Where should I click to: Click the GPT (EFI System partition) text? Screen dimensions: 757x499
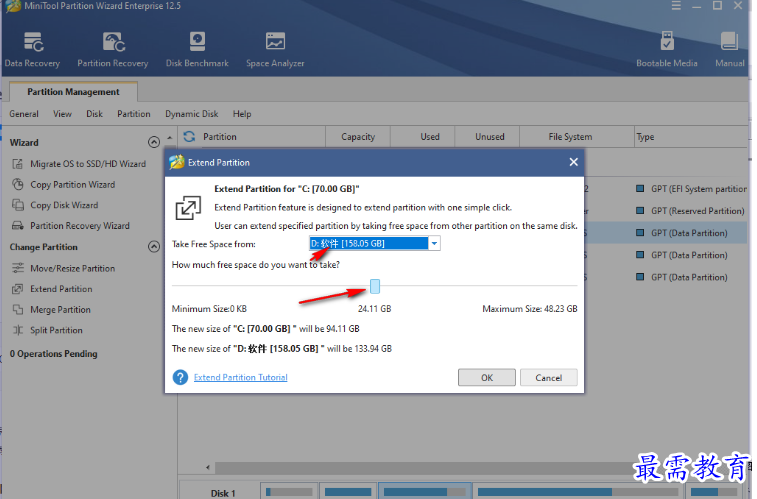coord(699,189)
